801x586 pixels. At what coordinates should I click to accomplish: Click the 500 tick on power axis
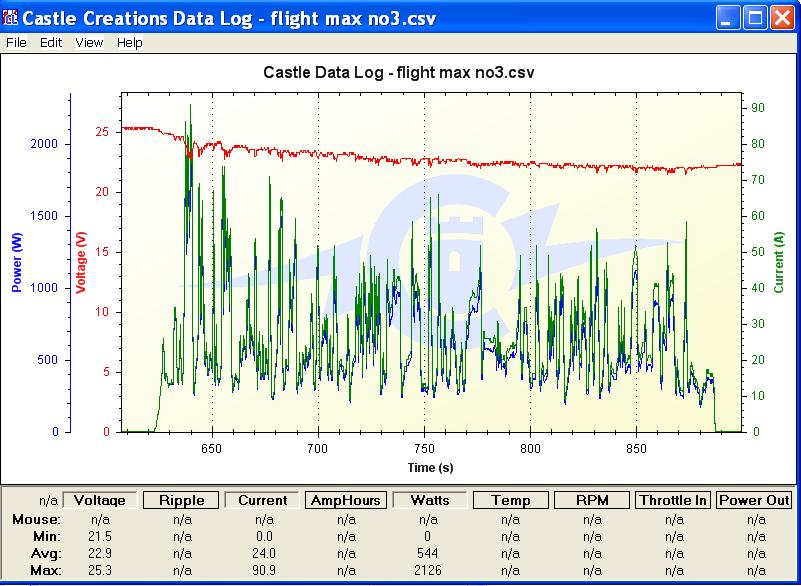[48, 360]
